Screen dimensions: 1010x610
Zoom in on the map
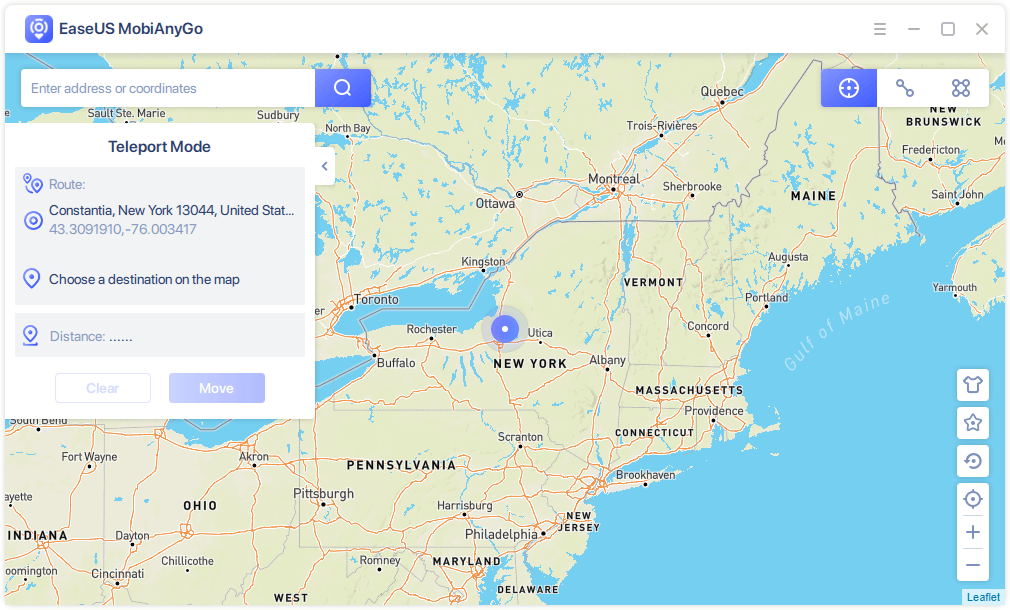click(x=972, y=533)
